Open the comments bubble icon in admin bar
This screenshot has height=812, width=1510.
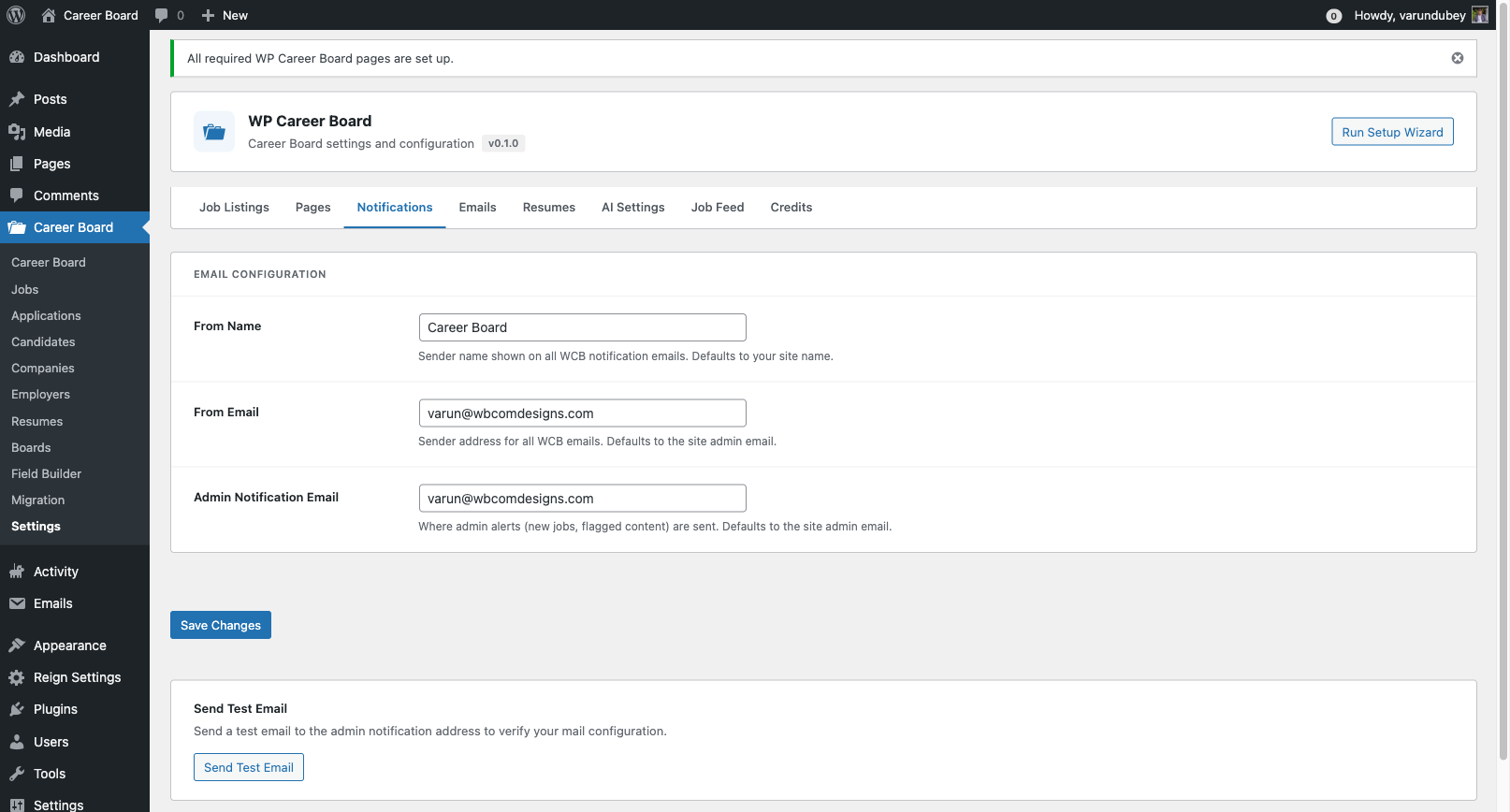[x=162, y=15]
